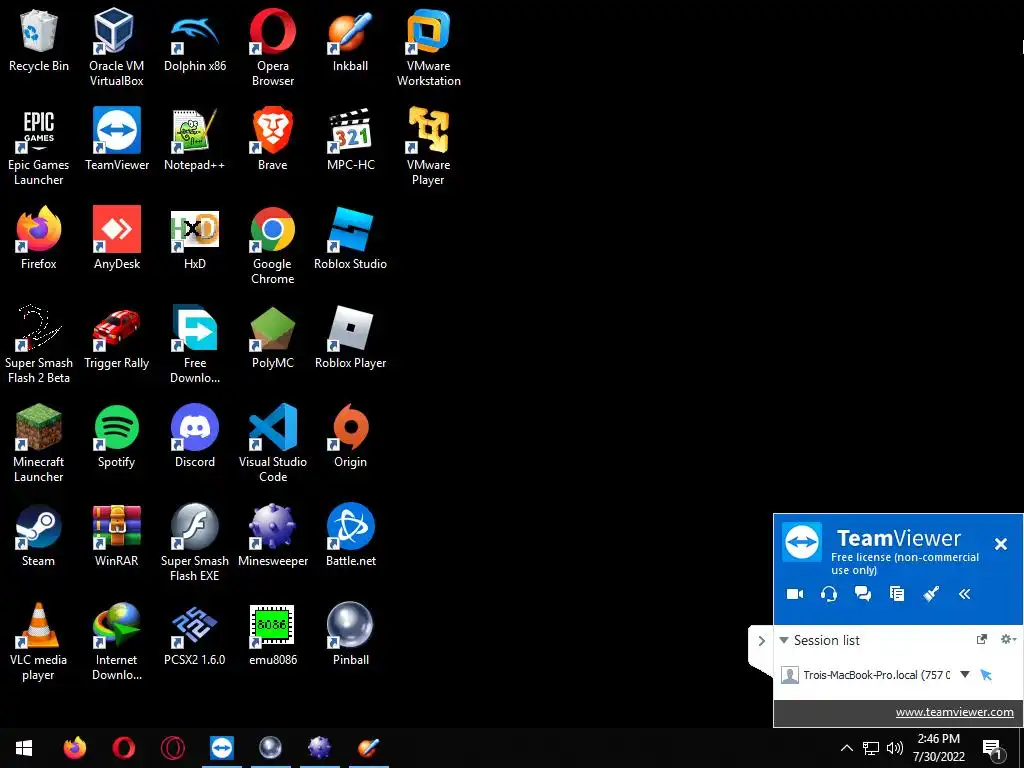This screenshot has height=768, width=1024.
Task: Select Super Smash Flash EXE icon
Action: [195, 543]
